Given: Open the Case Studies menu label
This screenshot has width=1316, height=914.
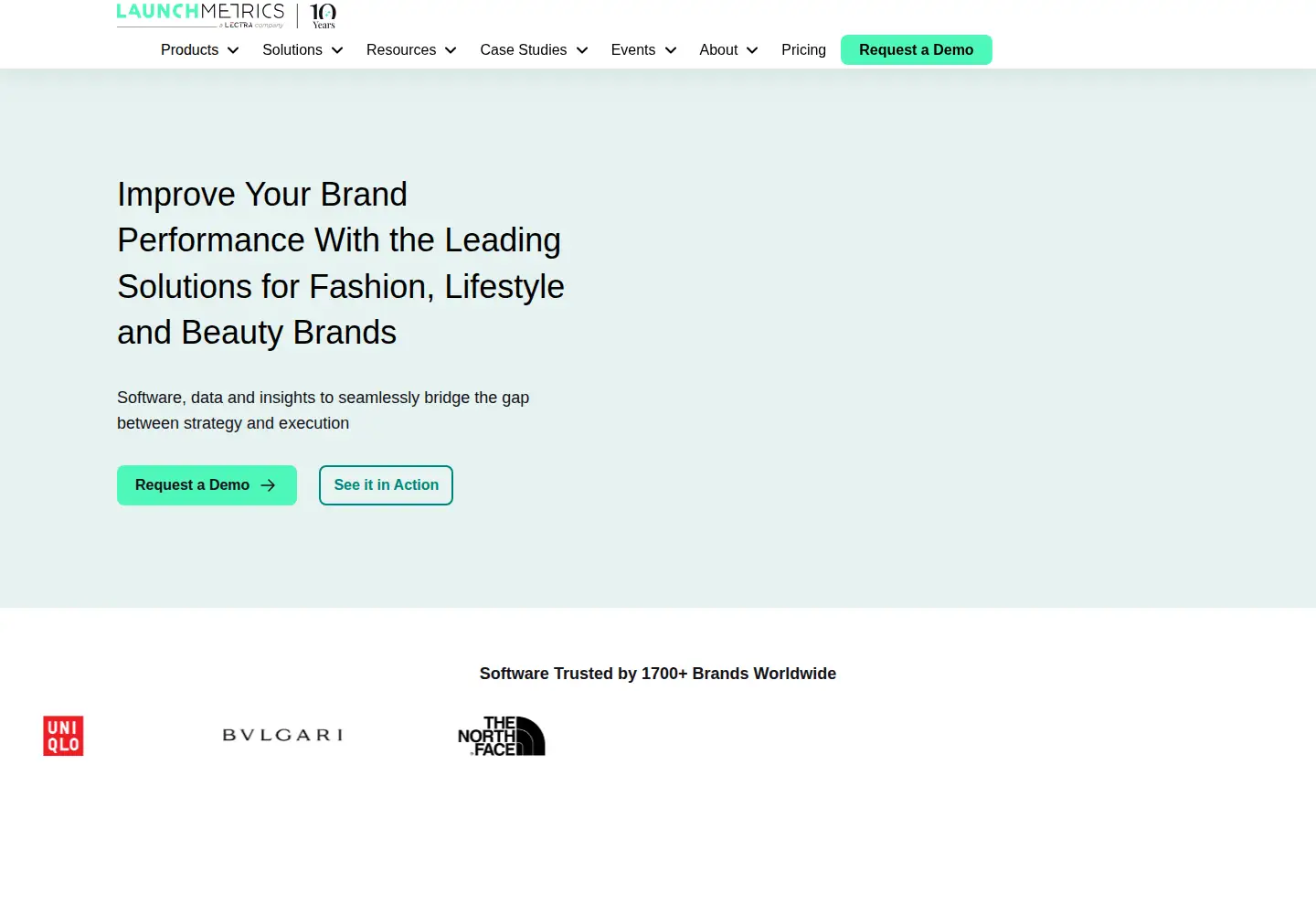Looking at the screenshot, I should coord(524,50).
